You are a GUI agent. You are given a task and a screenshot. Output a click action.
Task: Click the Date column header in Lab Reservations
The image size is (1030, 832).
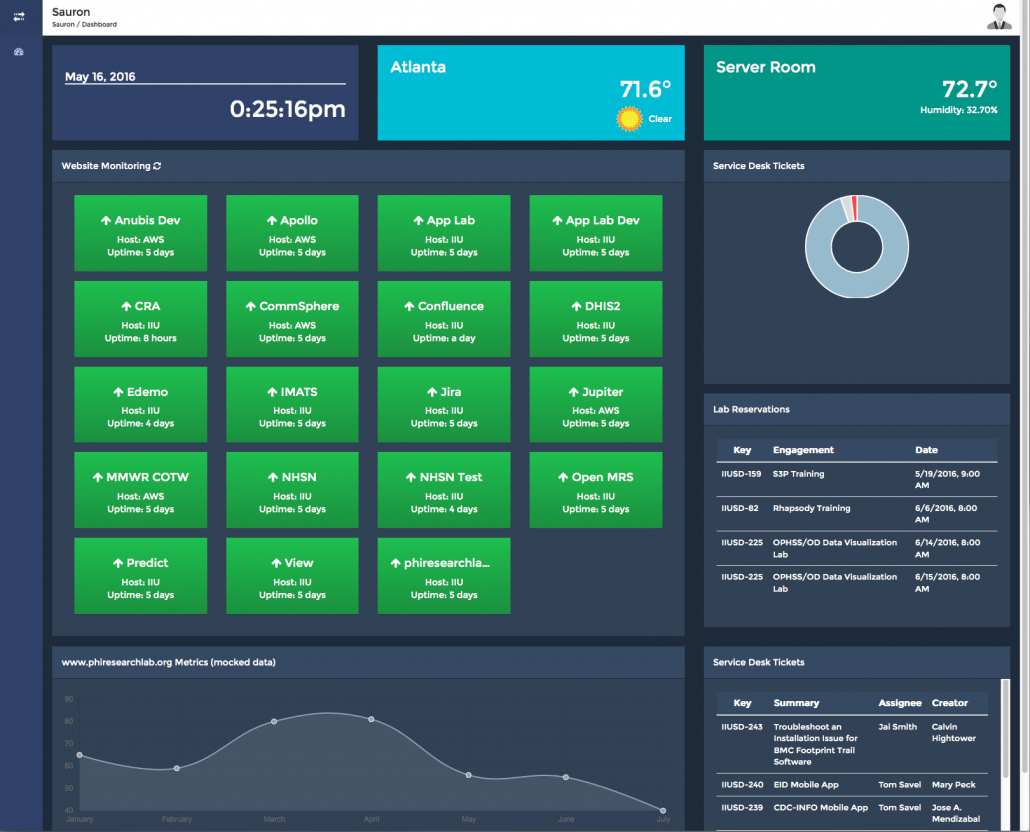tap(926, 450)
